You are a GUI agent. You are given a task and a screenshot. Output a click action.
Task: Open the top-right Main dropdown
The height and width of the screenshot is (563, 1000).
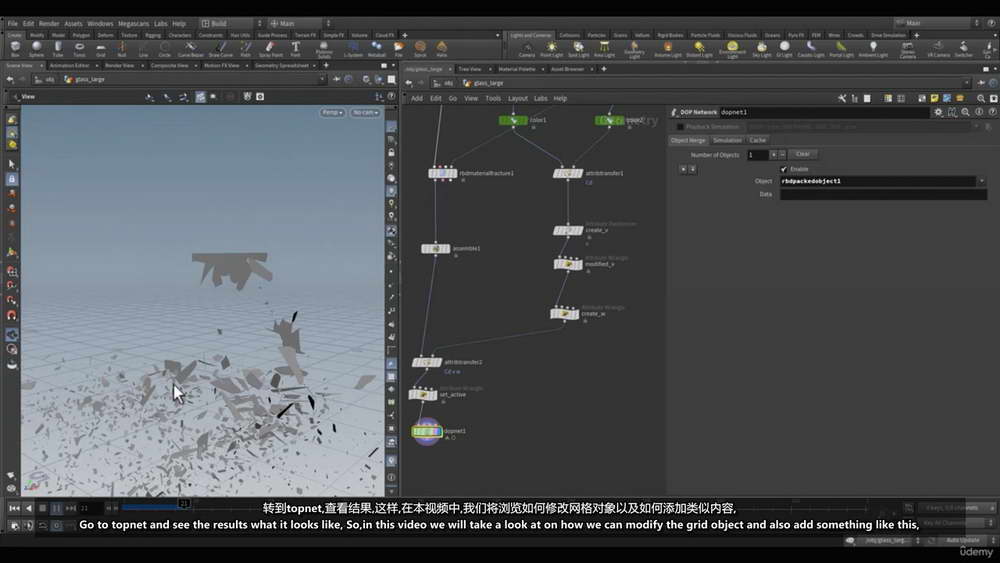pyautogui.click(x=938, y=23)
